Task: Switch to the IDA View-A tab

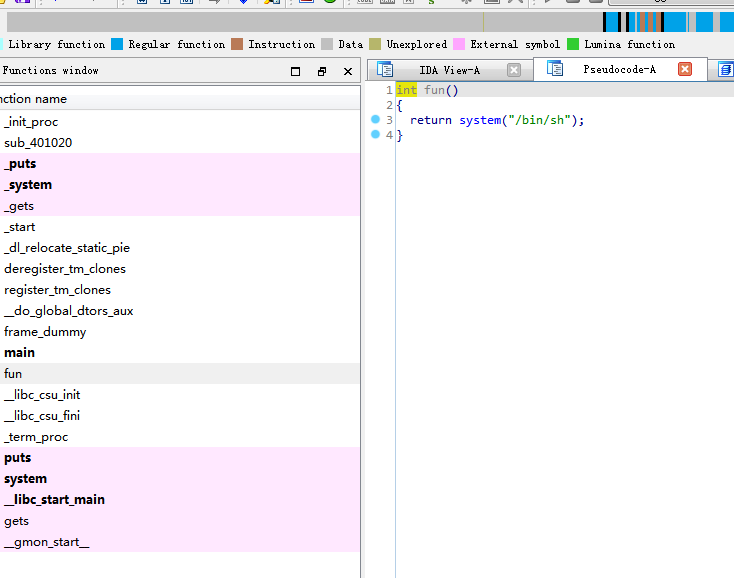Action: point(449,70)
